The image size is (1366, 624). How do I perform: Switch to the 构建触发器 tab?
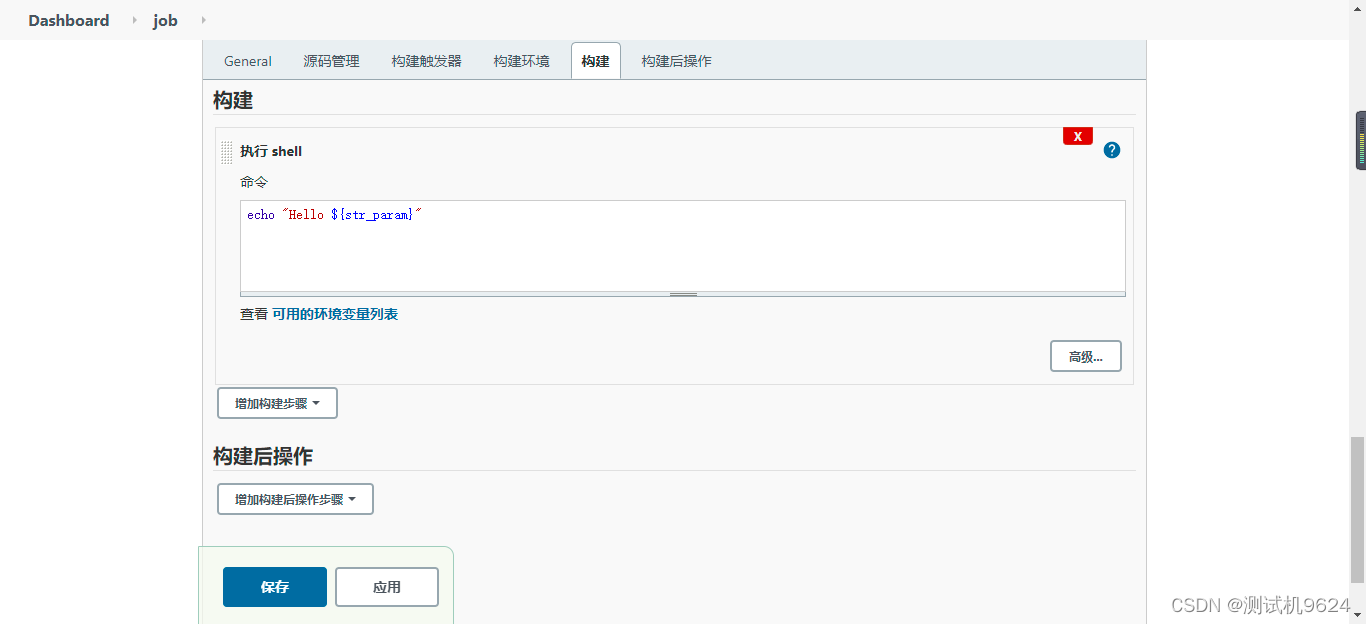(x=427, y=61)
